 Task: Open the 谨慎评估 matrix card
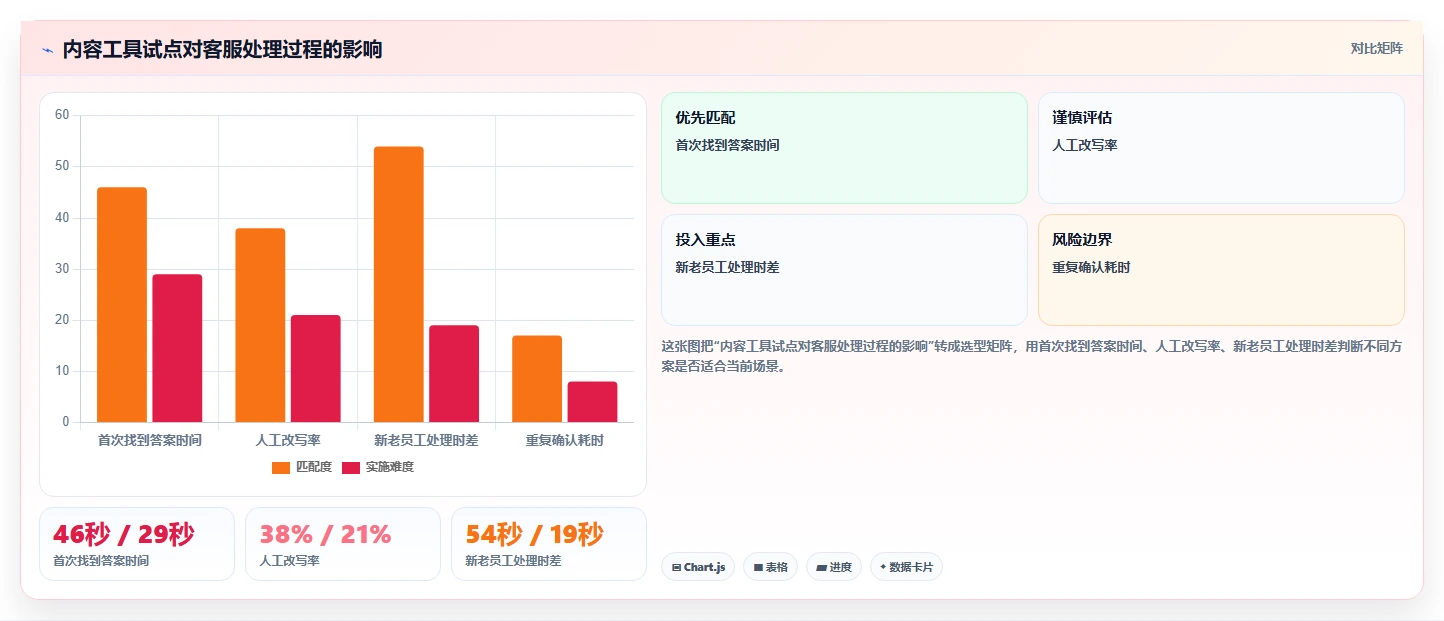(1221, 148)
